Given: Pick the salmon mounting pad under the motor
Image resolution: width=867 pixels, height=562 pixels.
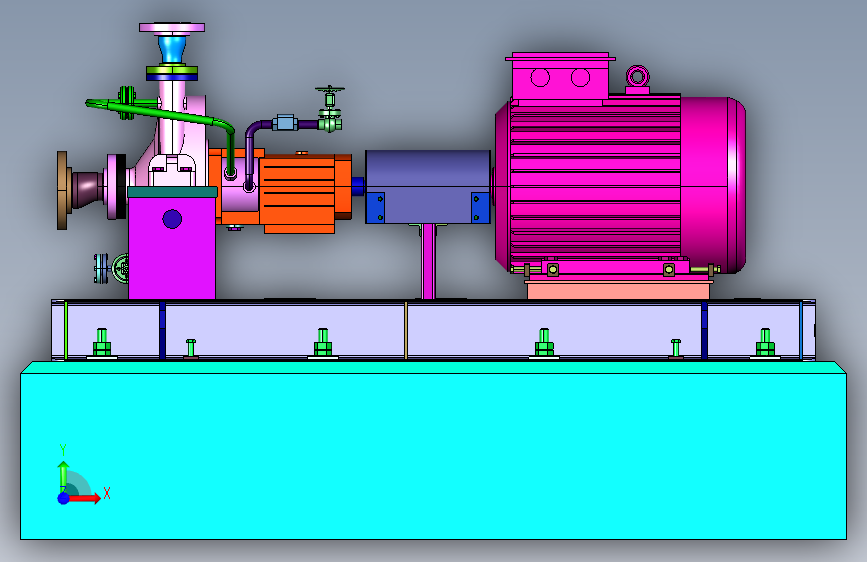Looking at the screenshot, I should coord(618,290).
